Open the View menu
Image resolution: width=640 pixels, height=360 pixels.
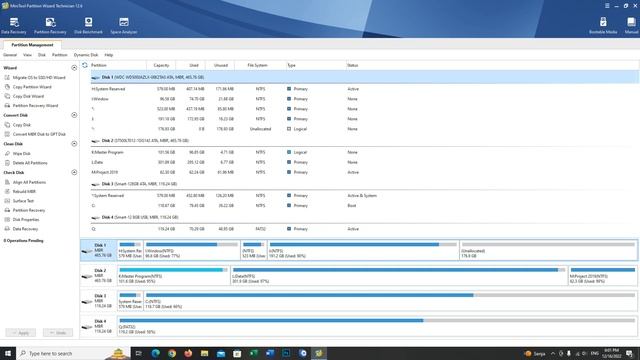[x=27, y=55]
